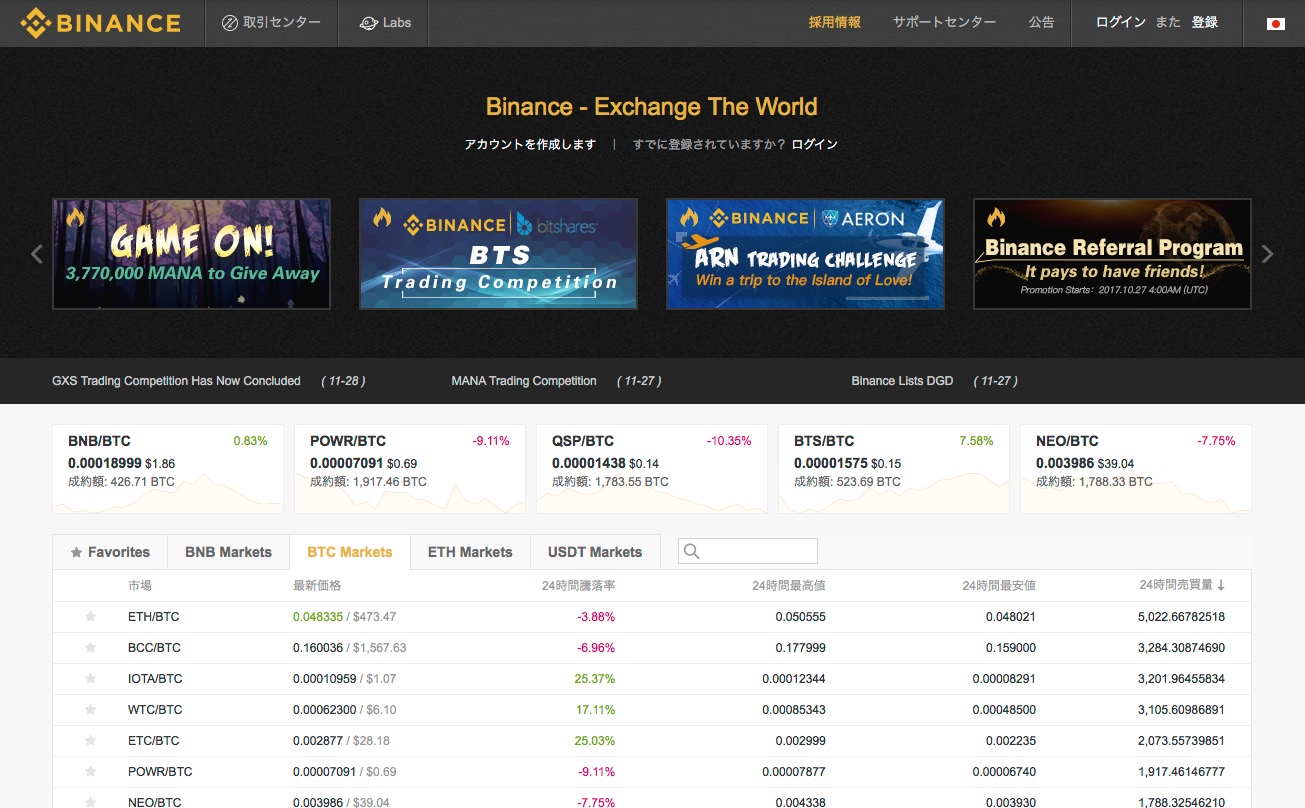This screenshot has width=1305, height=808.
Task: Open the ARN Trading Challenge banner
Action: [x=805, y=254]
